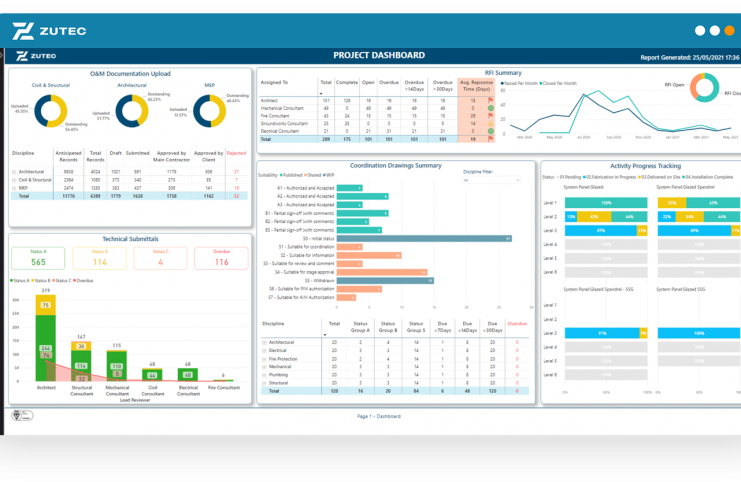
Task: Click the Status A 565 card
Action: click(38, 258)
